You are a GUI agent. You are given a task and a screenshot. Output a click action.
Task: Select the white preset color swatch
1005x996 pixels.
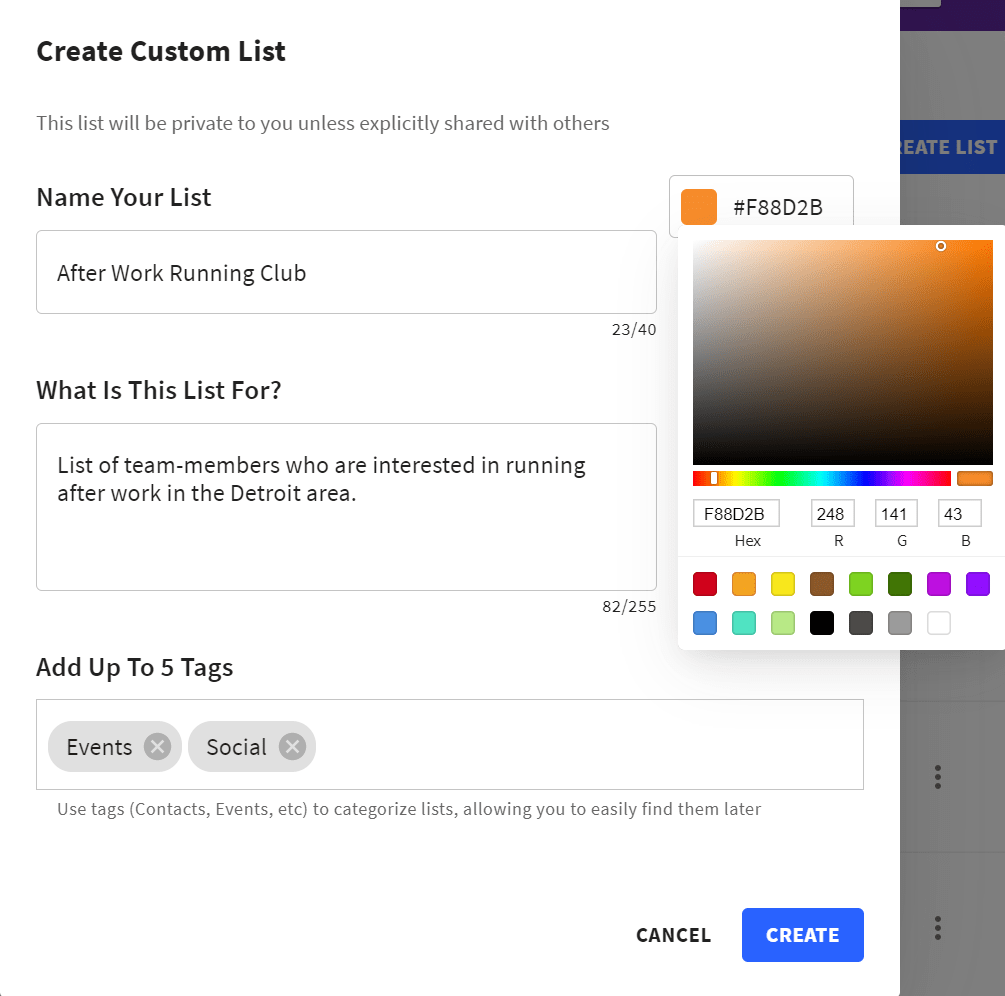[x=938, y=622]
